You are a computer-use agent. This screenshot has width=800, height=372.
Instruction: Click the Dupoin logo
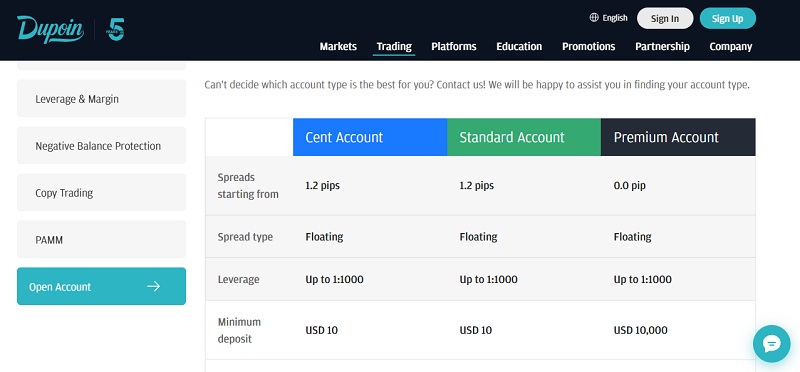(50, 29)
